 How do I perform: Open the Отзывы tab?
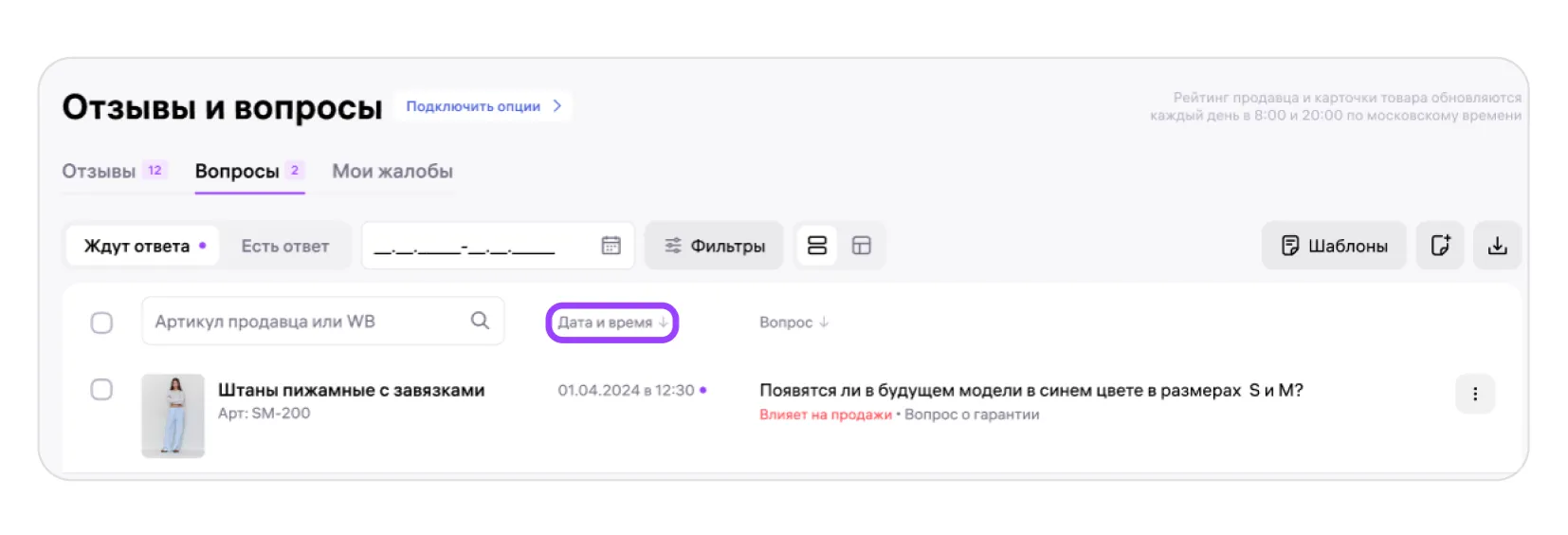click(x=99, y=172)
